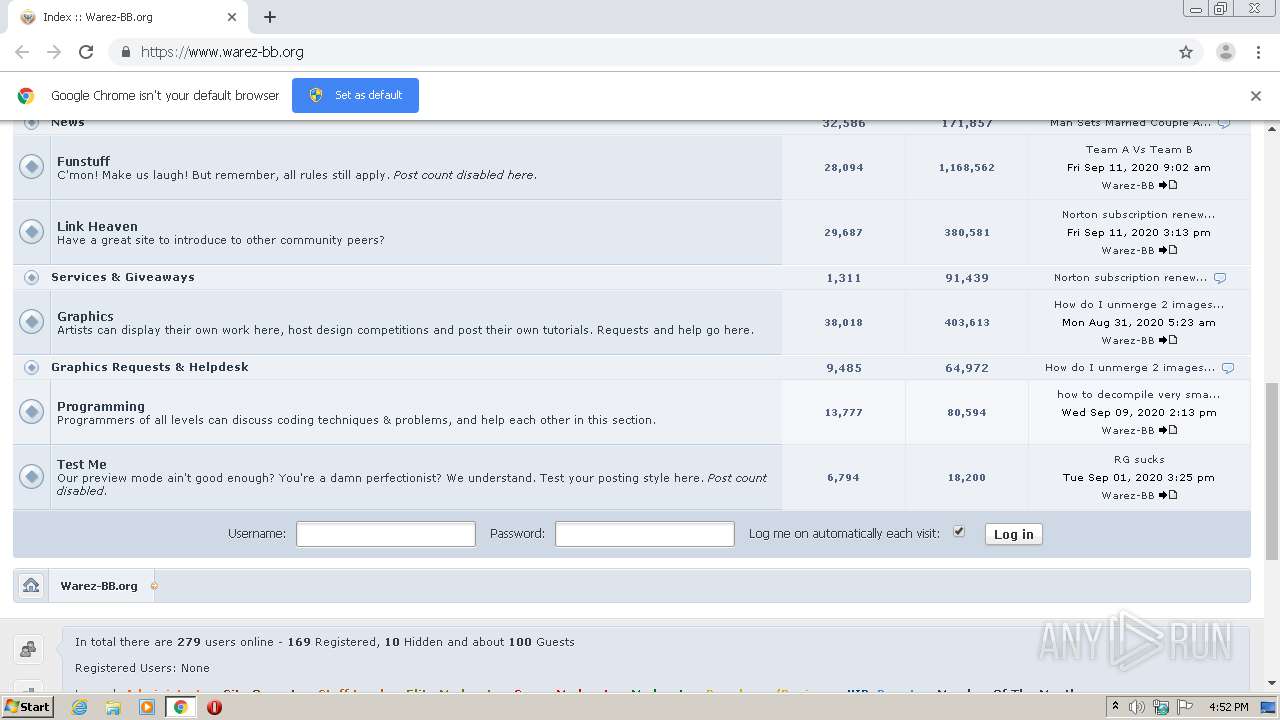Click the Password input field

click(645, 534)
